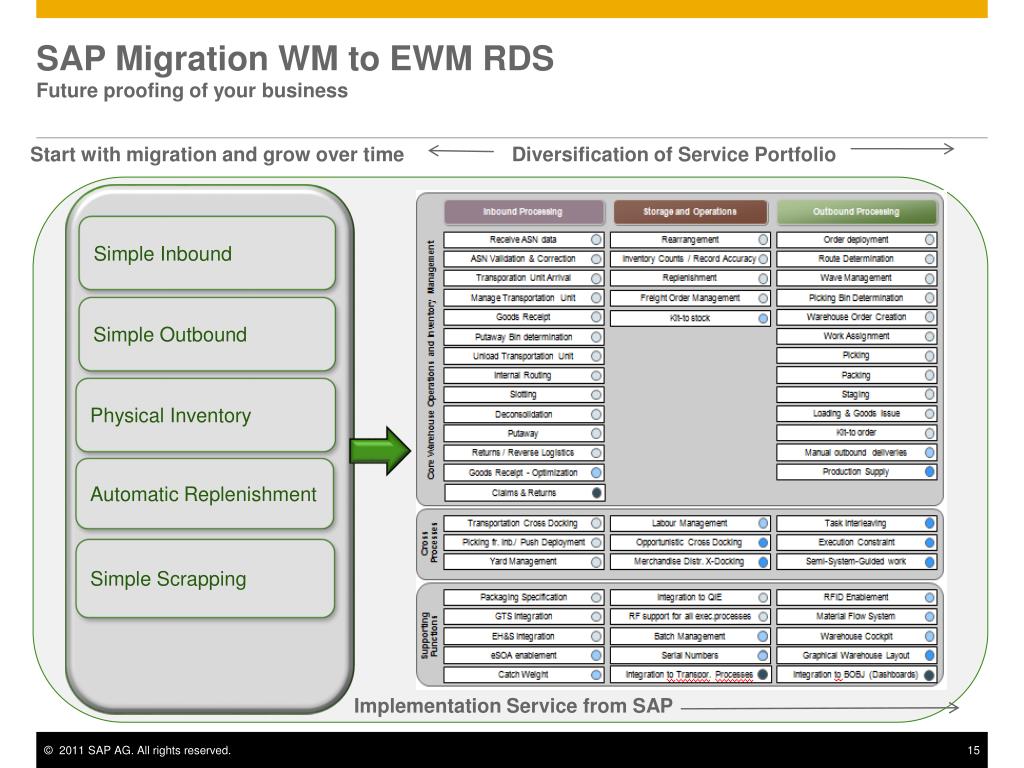This screenshot has height=768, width=1024.
Task: Click the status dot beside RFID Enablement
Action: coord(930,597)
